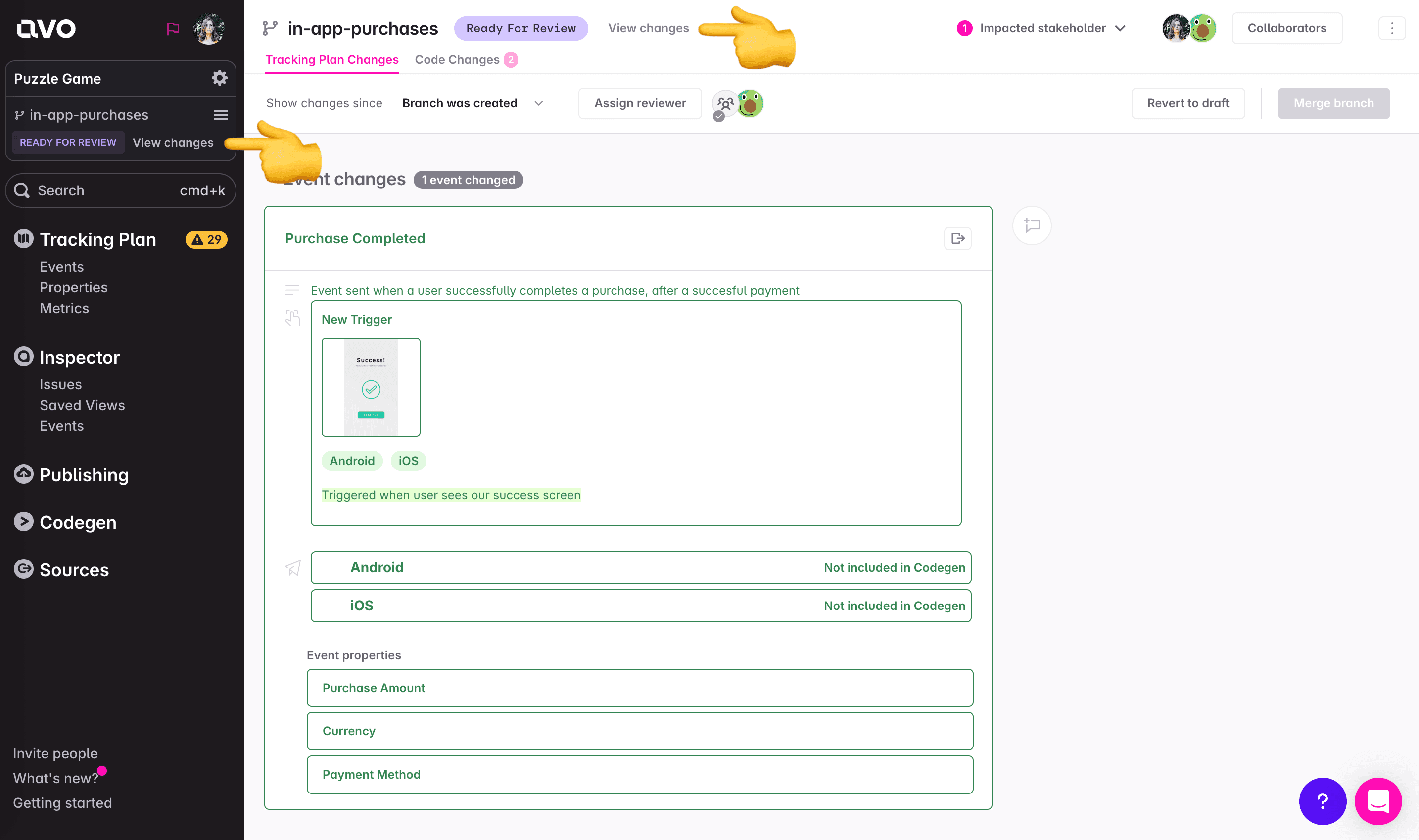The width and height of the screenshot is (1419, 840).
Task: Open the three-dot overflow menu top right
Action: [x=1391, y=28]
